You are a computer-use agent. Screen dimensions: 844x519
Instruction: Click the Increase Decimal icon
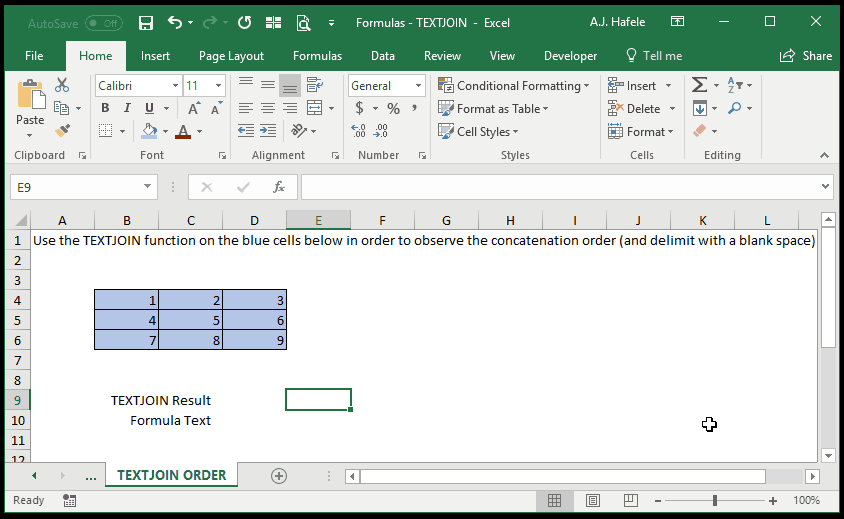(x=358, y=131)
